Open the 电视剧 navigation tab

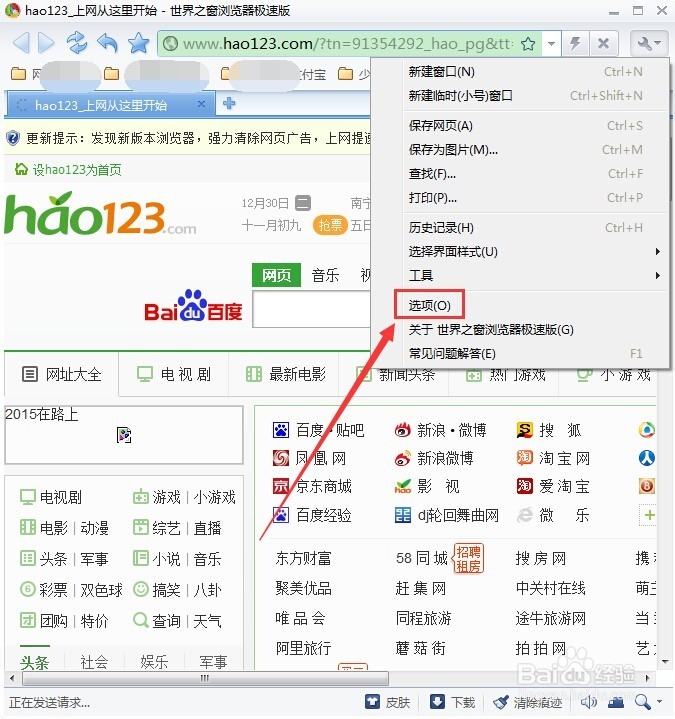click(x=174, y=374)
